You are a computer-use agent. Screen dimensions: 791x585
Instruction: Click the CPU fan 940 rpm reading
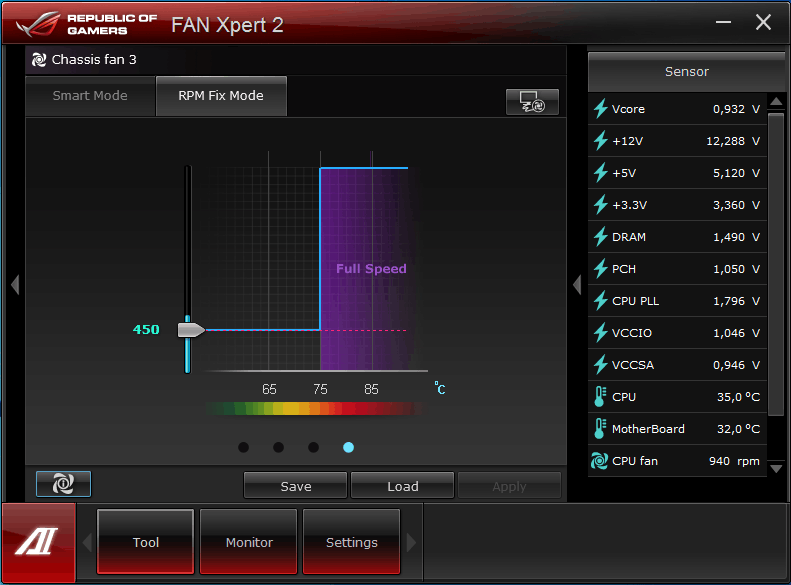[x=734, y=461]
